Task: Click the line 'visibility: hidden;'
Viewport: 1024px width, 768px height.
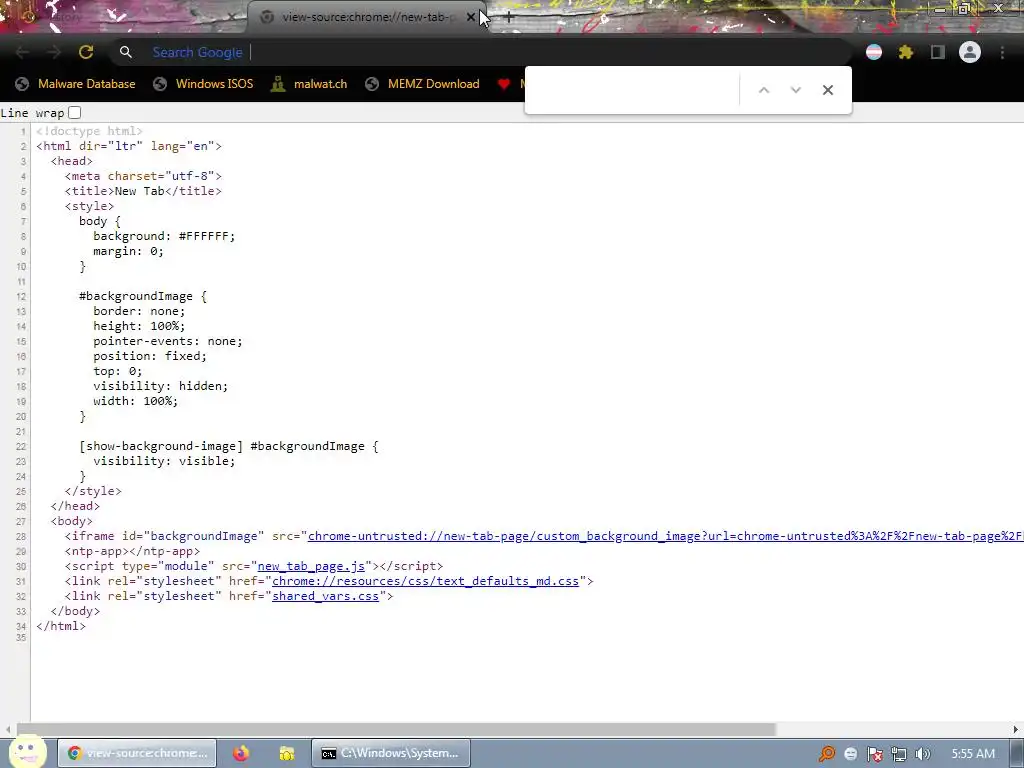Action: pos(161,386)
